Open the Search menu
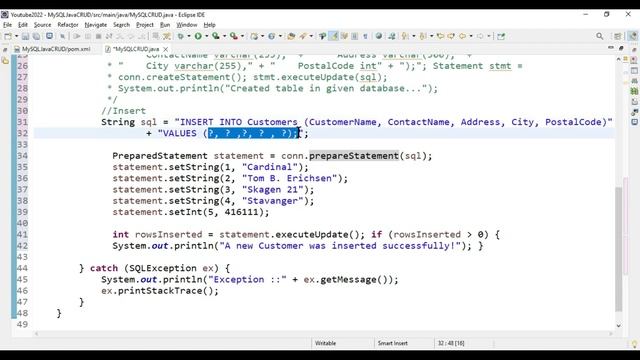This screenshot has height=360, width=640. (121, 25)
